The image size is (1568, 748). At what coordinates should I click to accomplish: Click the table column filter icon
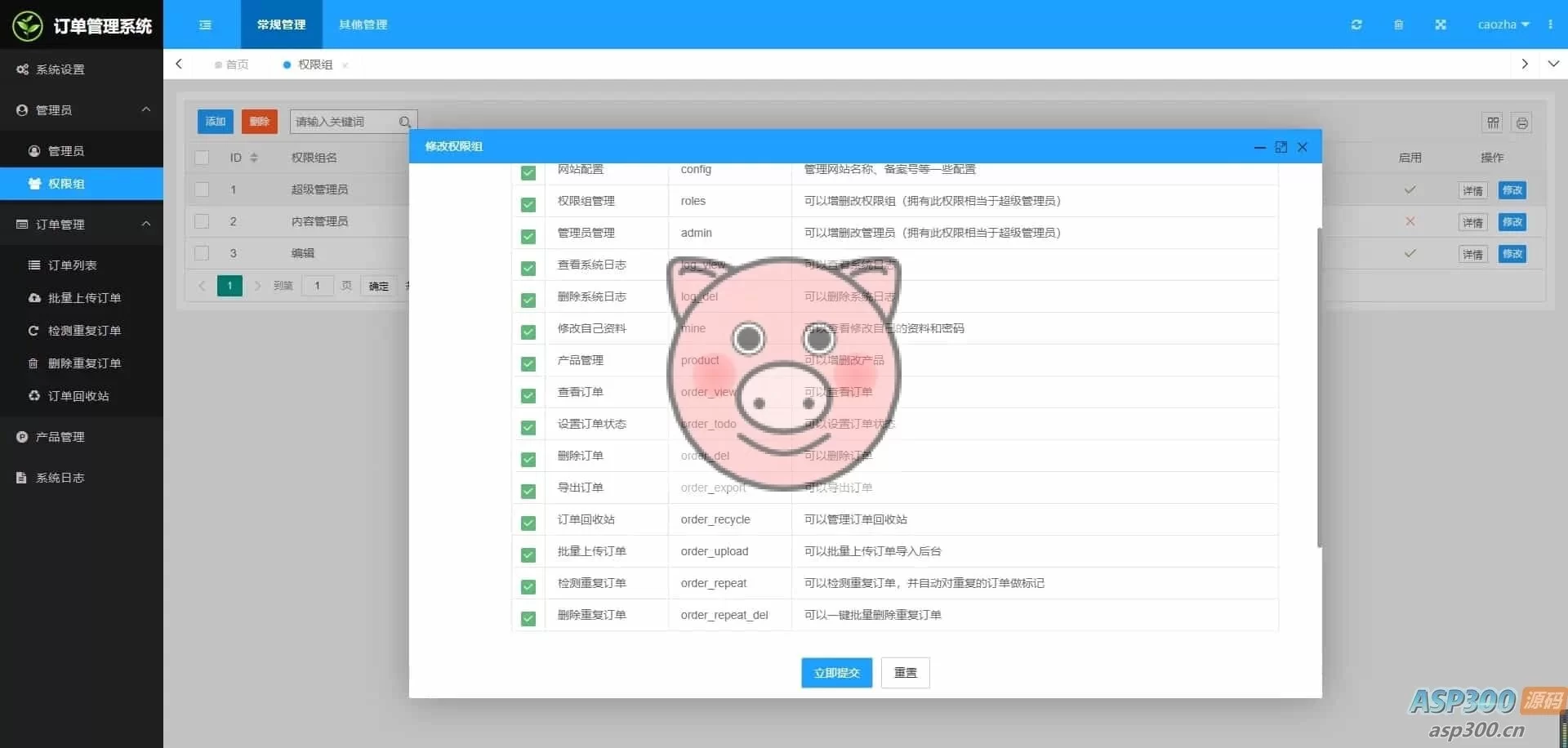(x=1493, y=122)
